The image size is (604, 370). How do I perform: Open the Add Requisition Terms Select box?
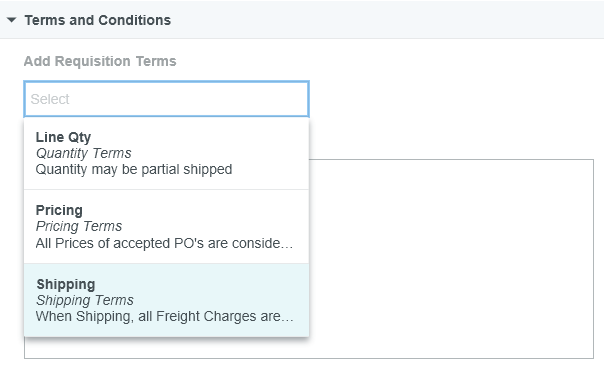point(166,99)
